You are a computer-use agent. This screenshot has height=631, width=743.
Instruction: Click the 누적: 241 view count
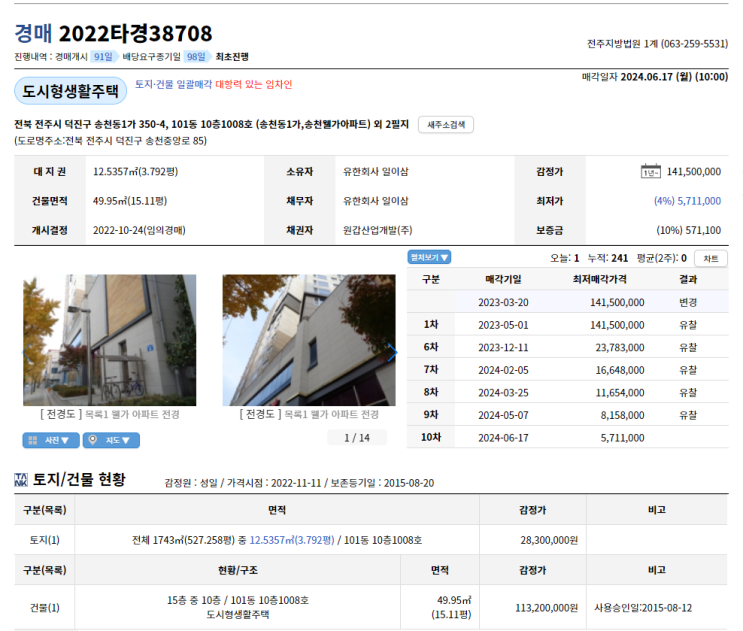coord(607,258)
